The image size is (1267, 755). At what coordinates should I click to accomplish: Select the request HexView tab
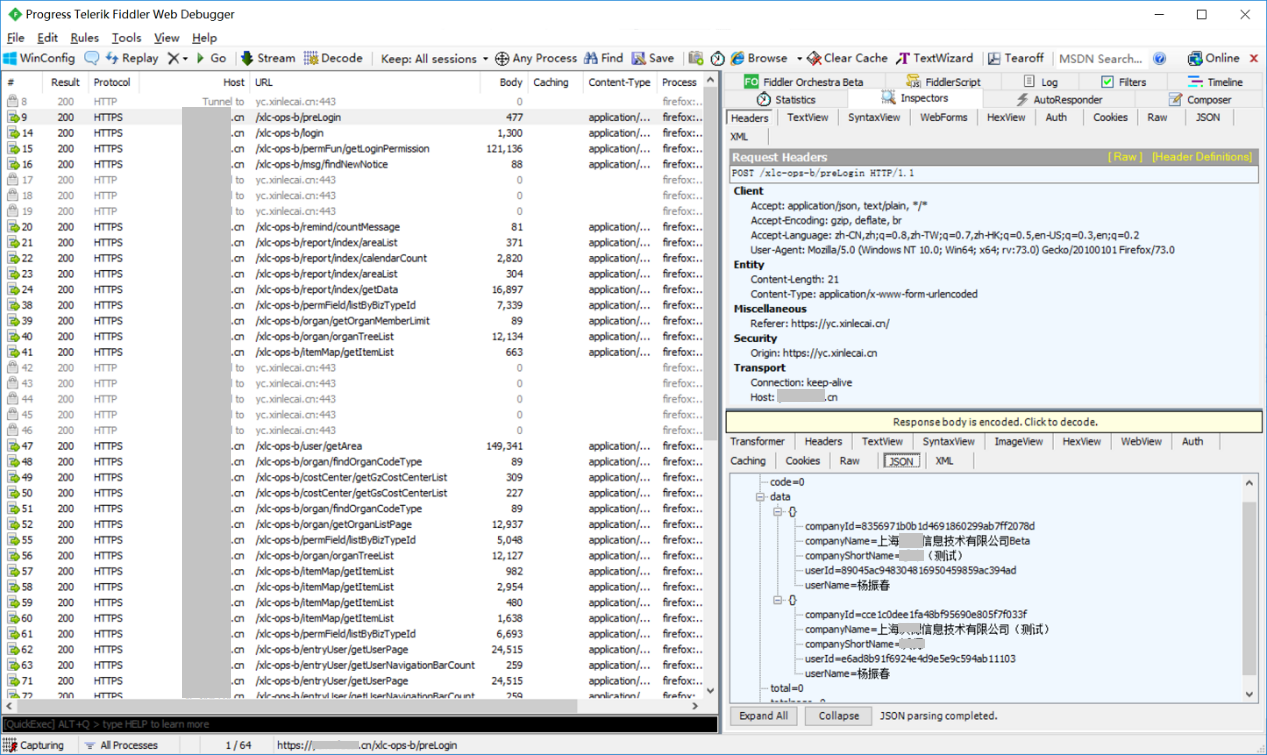(x=1006, y=118)
